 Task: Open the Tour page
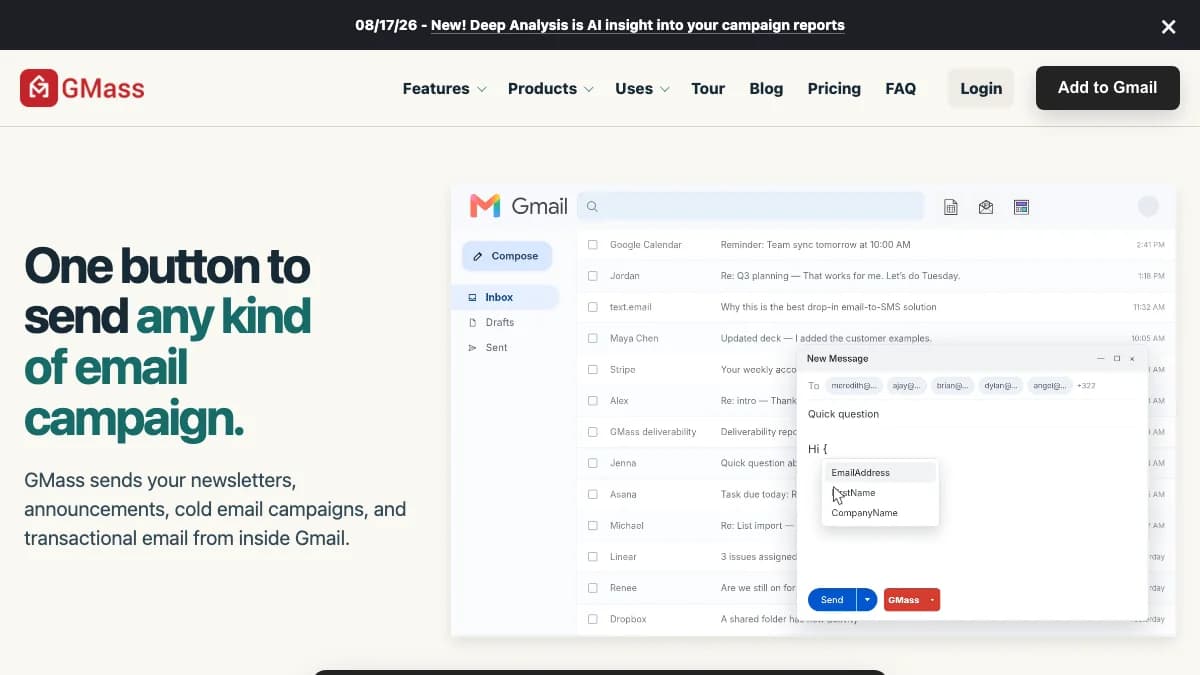point(708,88)
